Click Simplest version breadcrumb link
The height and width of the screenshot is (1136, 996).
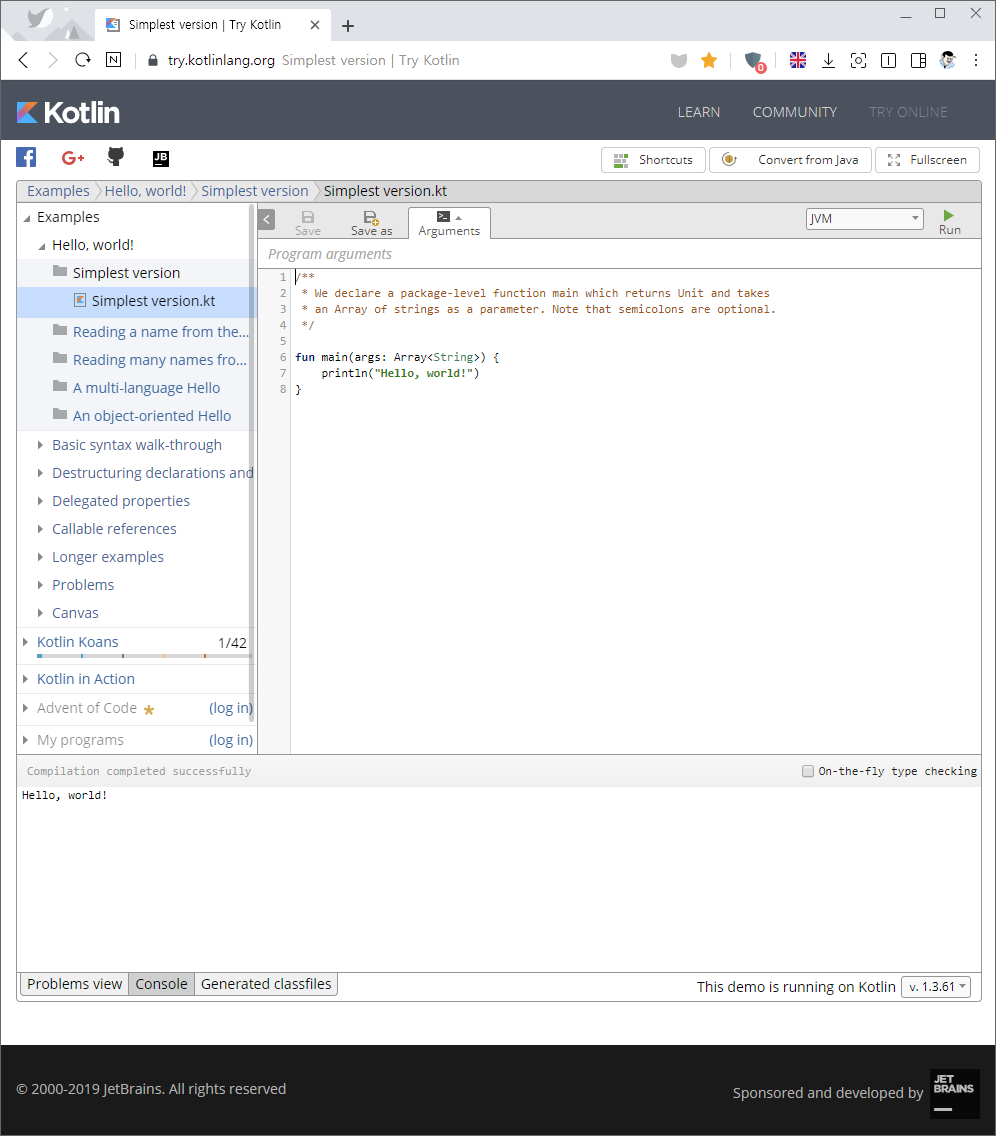pyautogui.click(x=255, y=191)
